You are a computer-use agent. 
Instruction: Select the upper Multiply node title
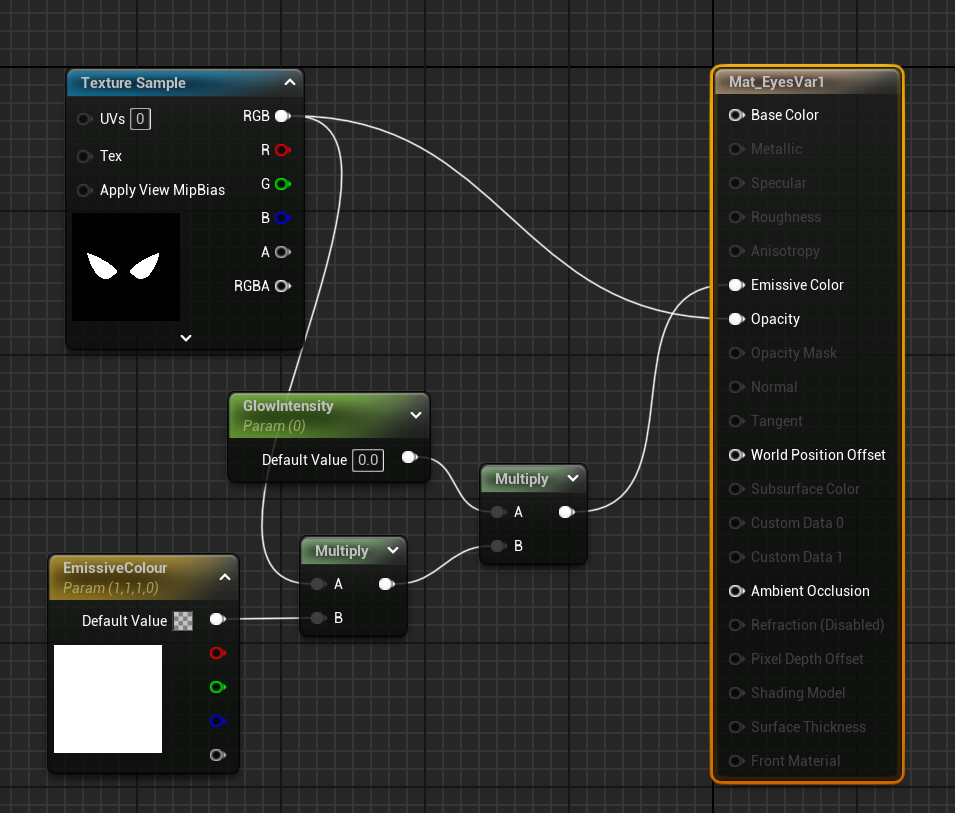(x=521, y=479)
